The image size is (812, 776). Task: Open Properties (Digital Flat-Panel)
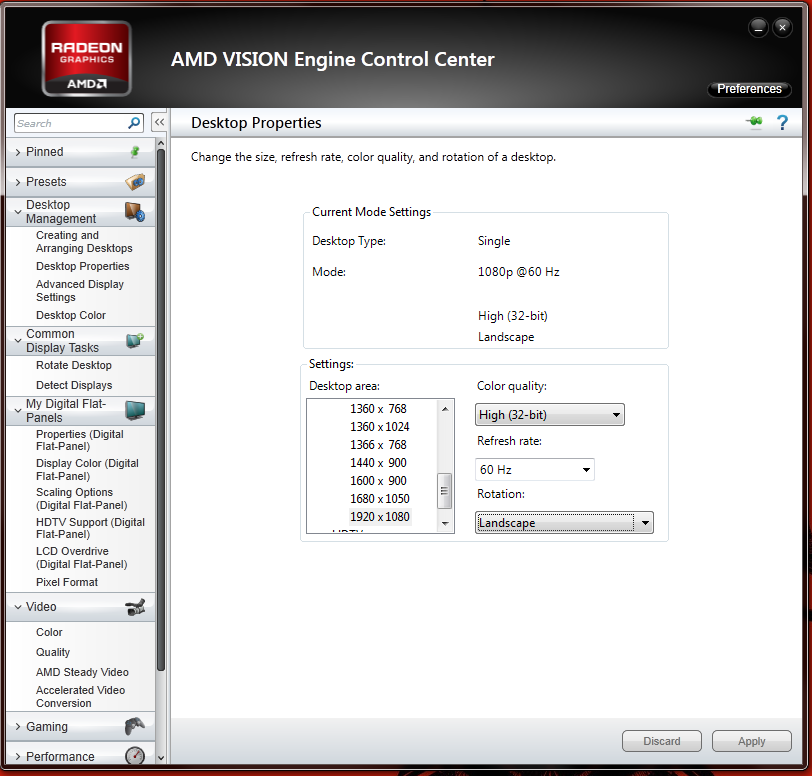[x=79, y=440]
